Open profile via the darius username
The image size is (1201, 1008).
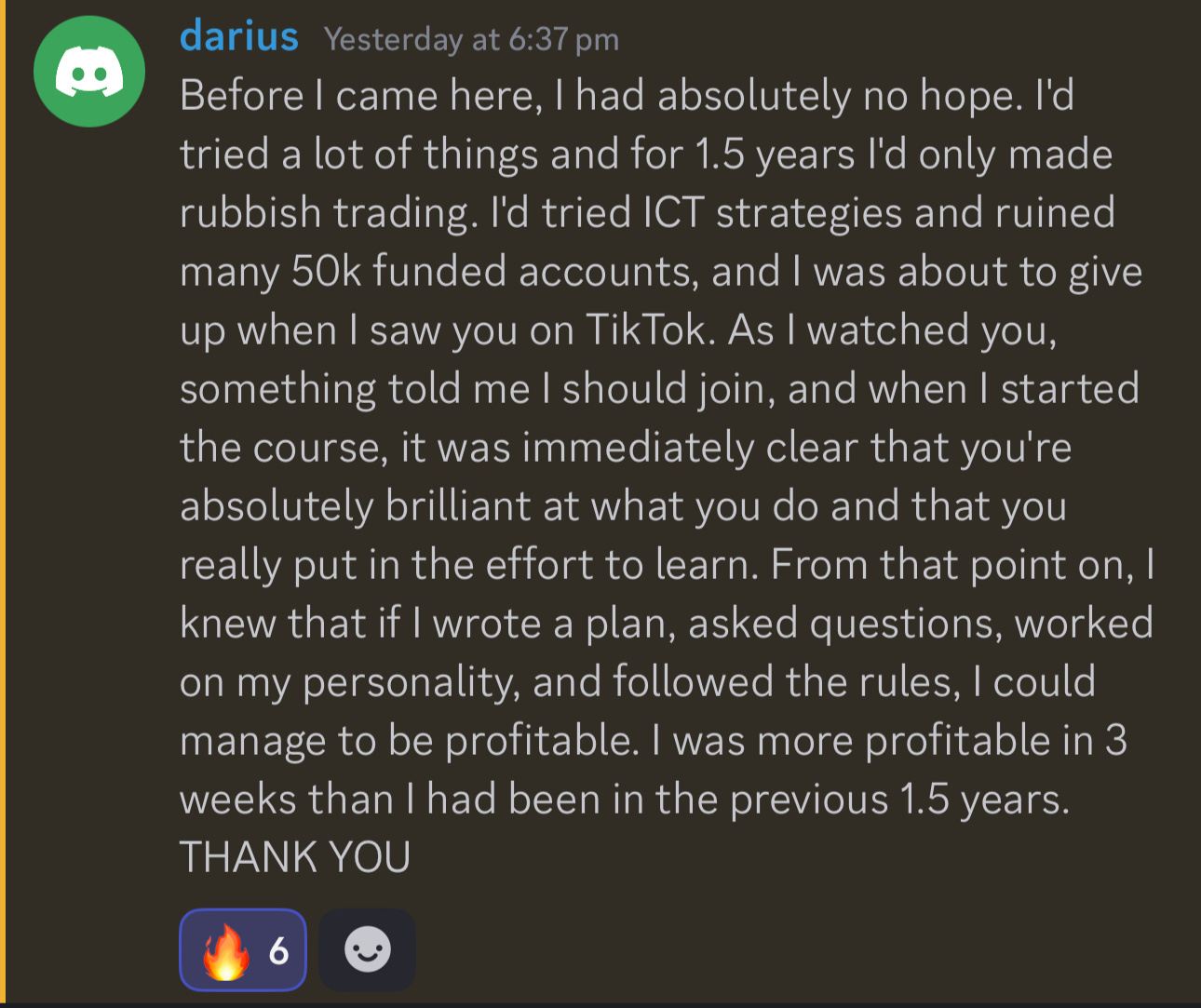[239, 37]
